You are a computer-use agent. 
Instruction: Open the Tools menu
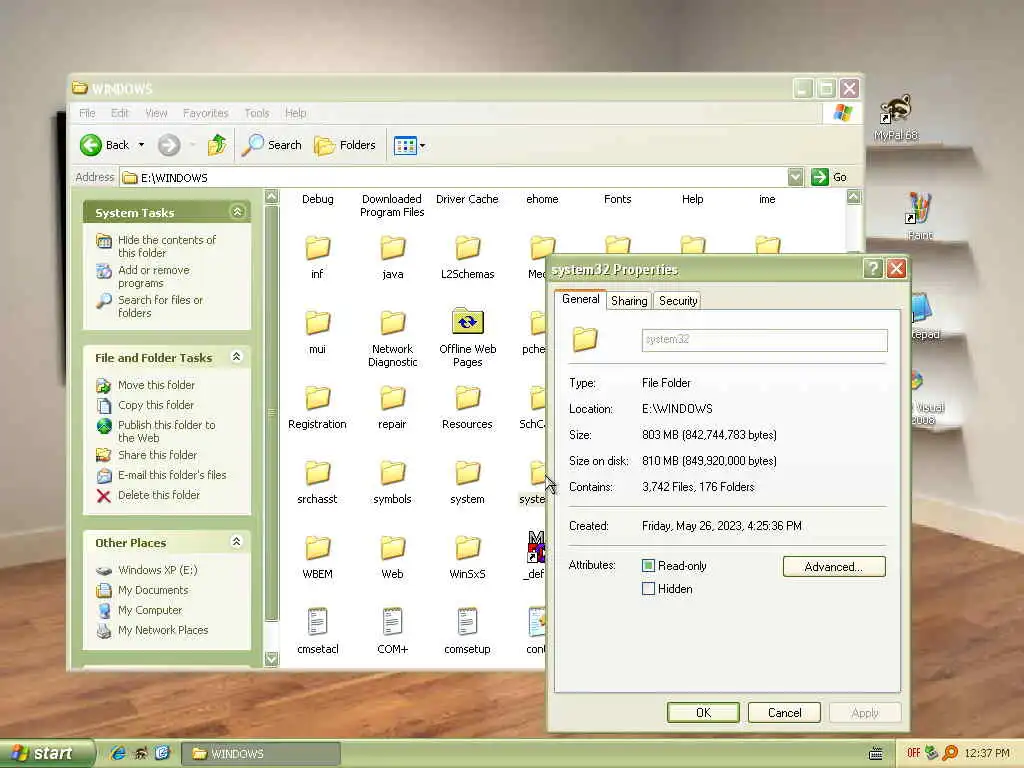coord(257,113)
